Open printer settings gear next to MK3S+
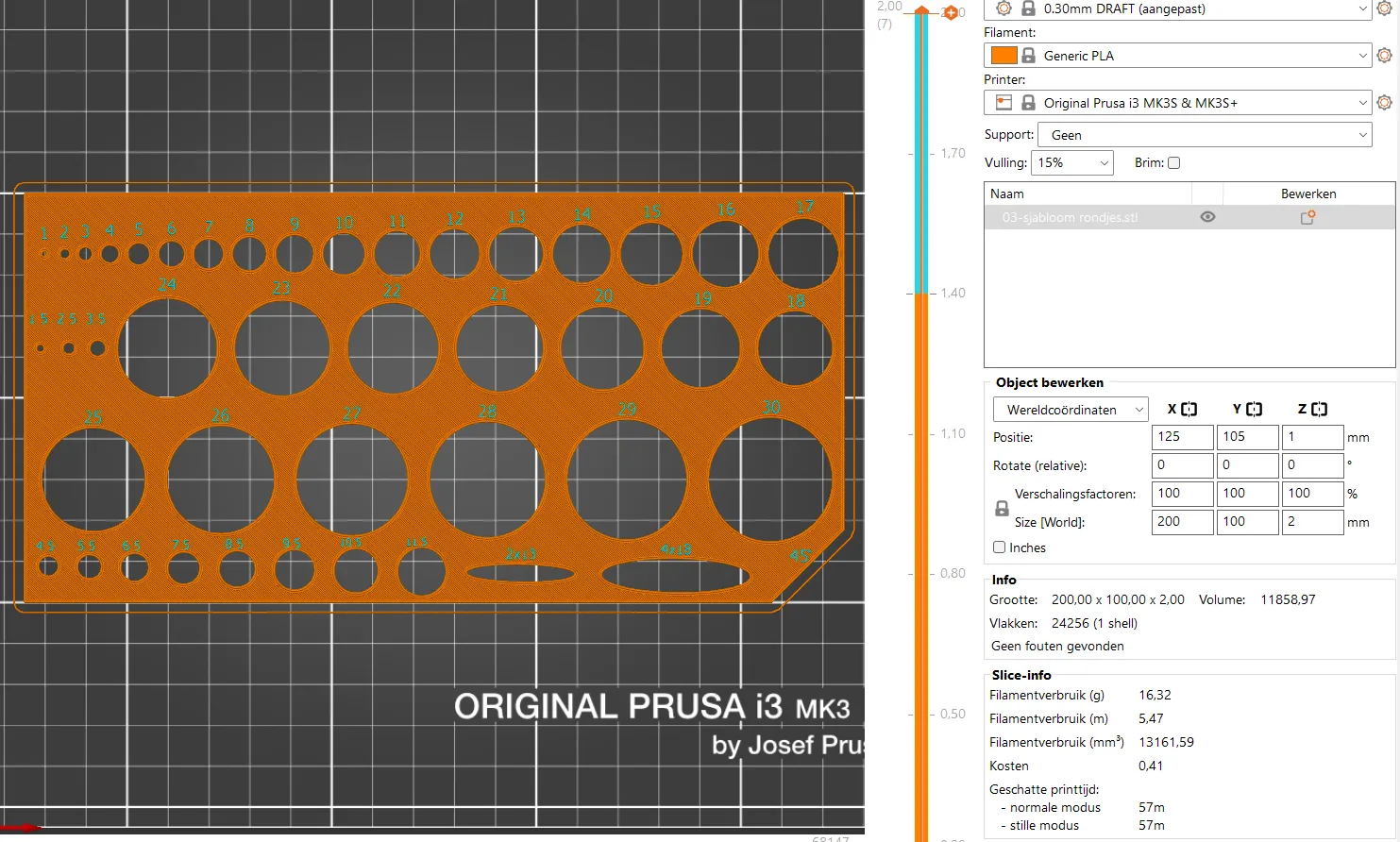This screenshot has width=1400, height=842. tap(1384, 102)
